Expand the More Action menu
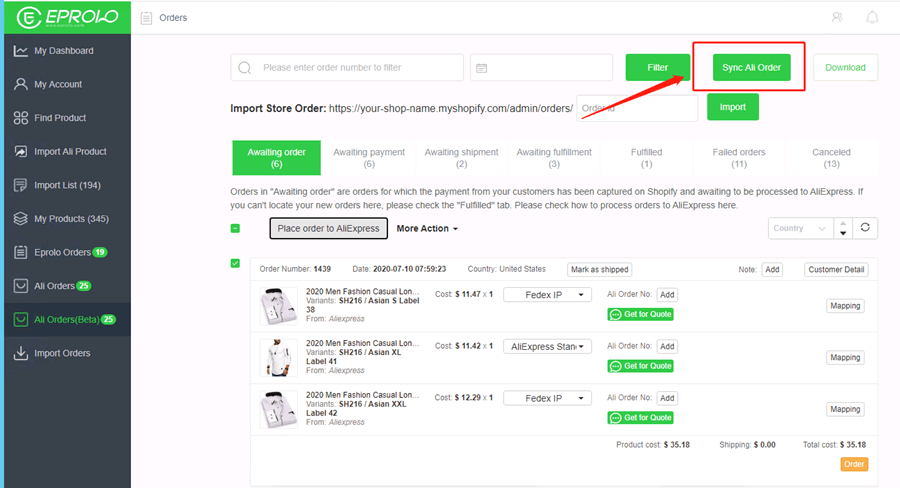This screenshot has width=900, height=488. coord(427,228)
